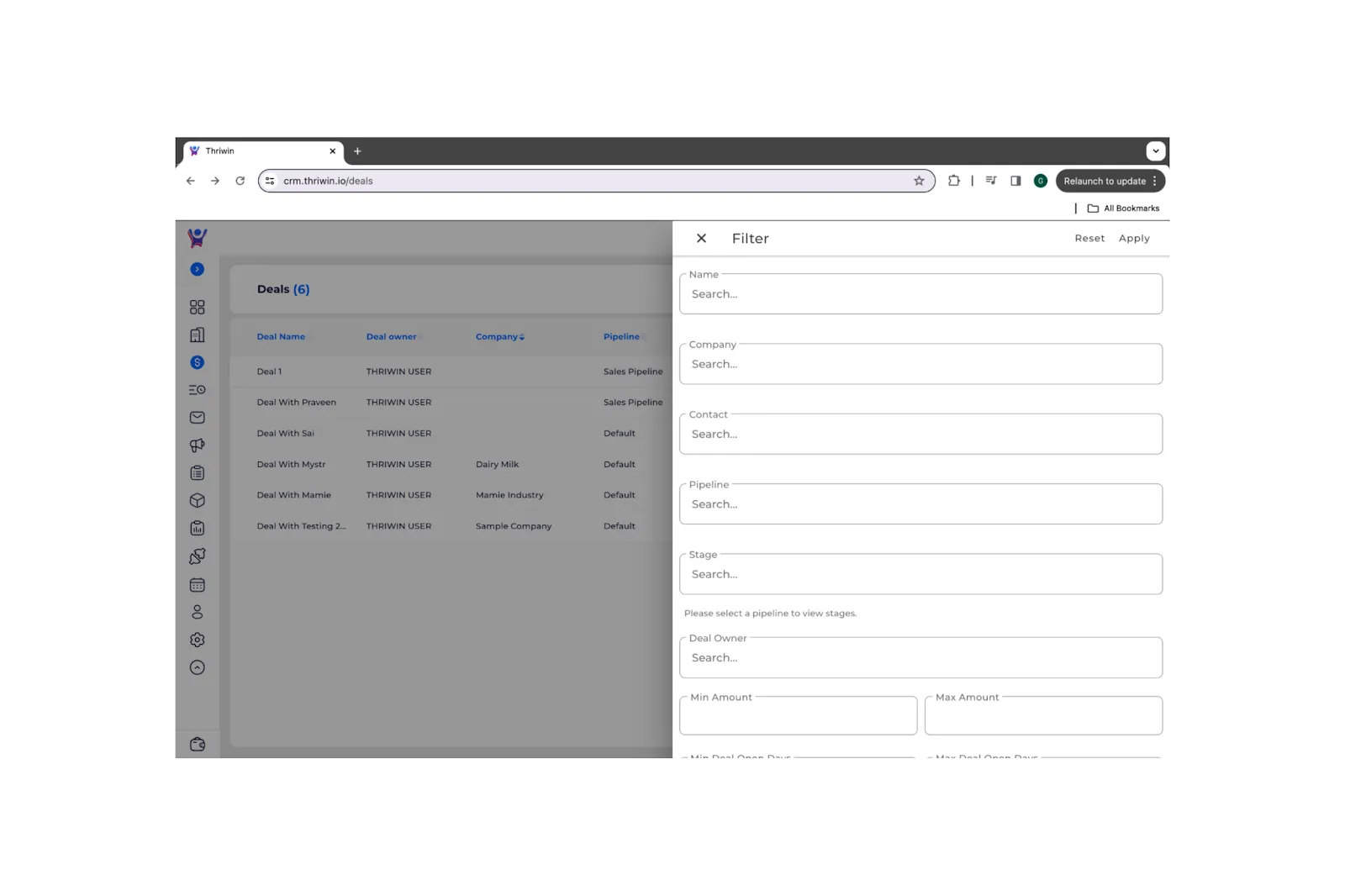Open the settings gear icon
Viewport: 1345px width, 896px height.
(x=198, y=640)
